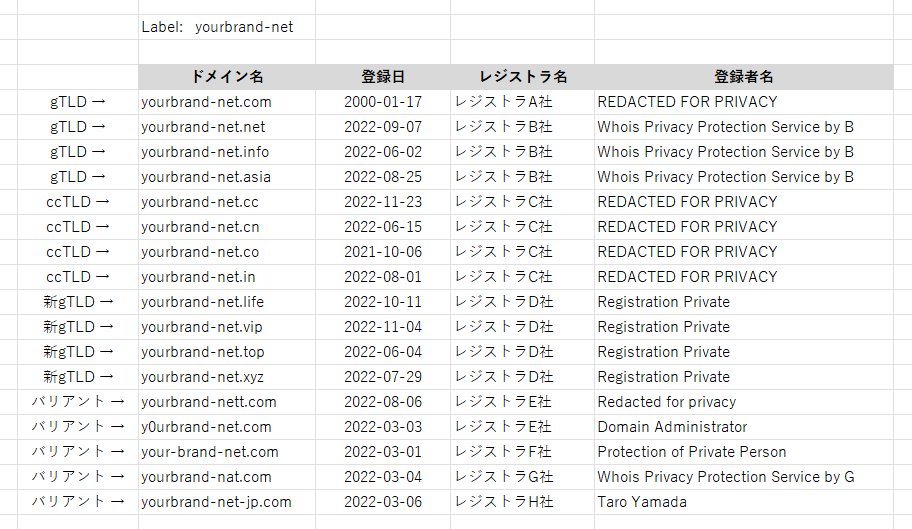Select the yourbrand-net.com domain cell
The image size is (912, 529).
pyautogui.click(x=227, y=102)
